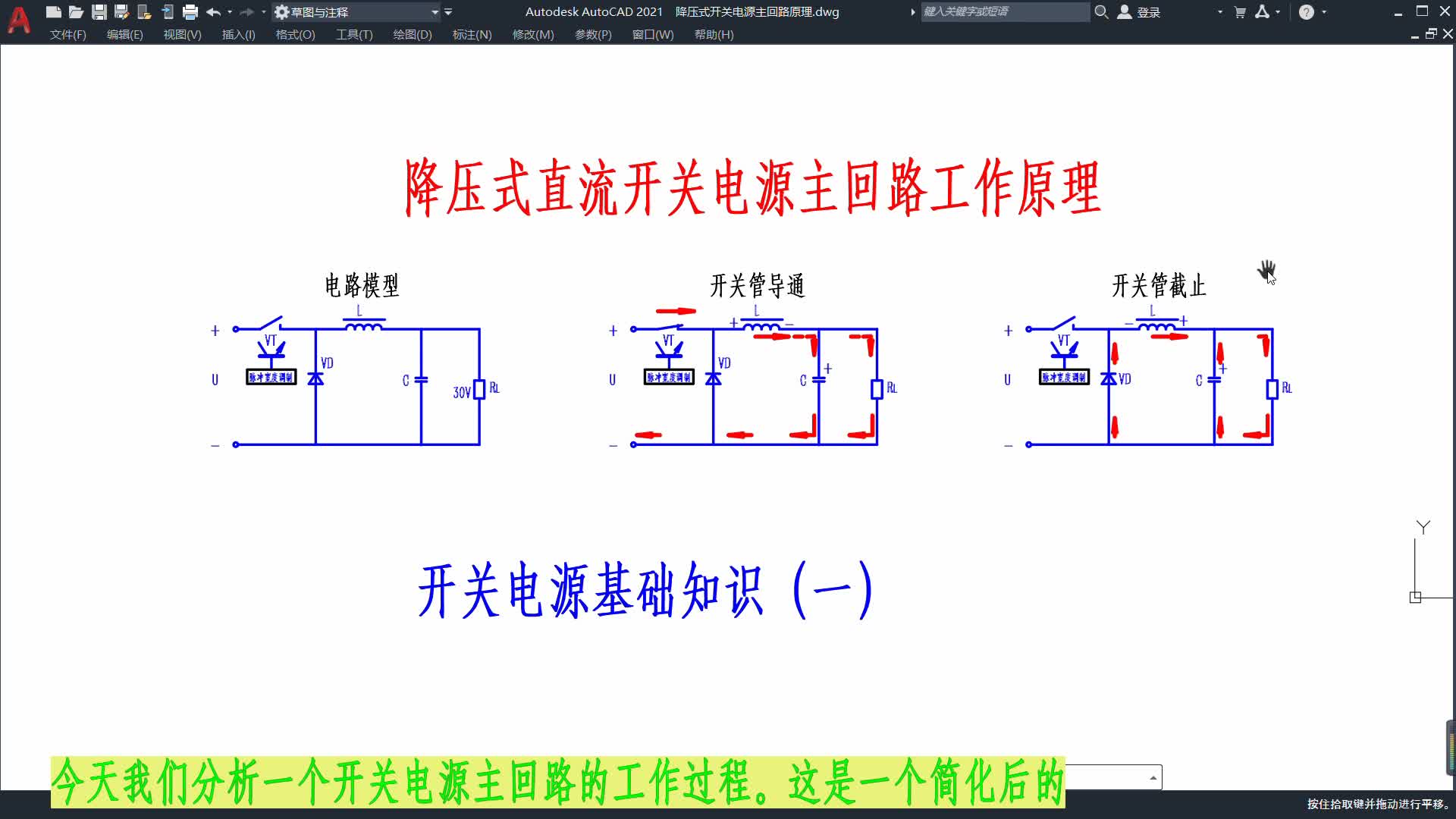Screen dimensions: 1456x819
Task: Click the 电路模型 label
Action: click(x=362, y=286)
